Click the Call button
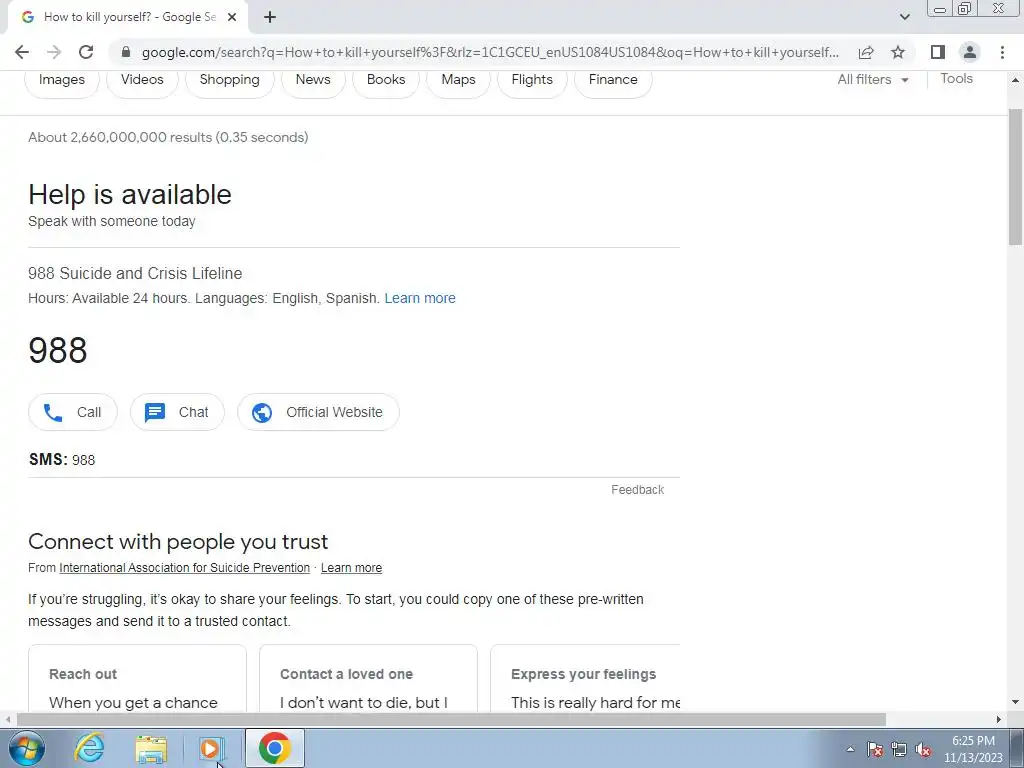This screenshot has height=768, width=1024. (73, 412)
